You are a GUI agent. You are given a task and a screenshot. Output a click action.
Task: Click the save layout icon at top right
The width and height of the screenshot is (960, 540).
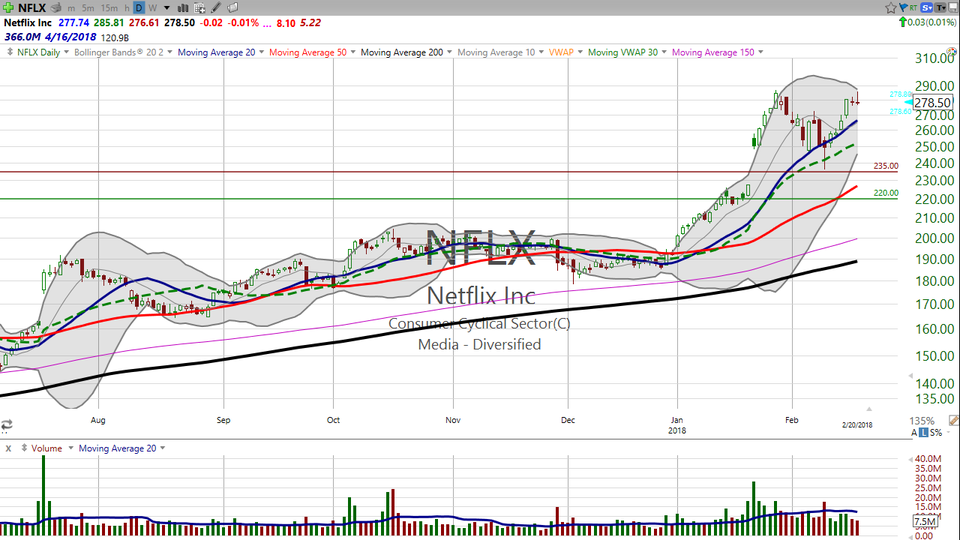coord(953,7)
